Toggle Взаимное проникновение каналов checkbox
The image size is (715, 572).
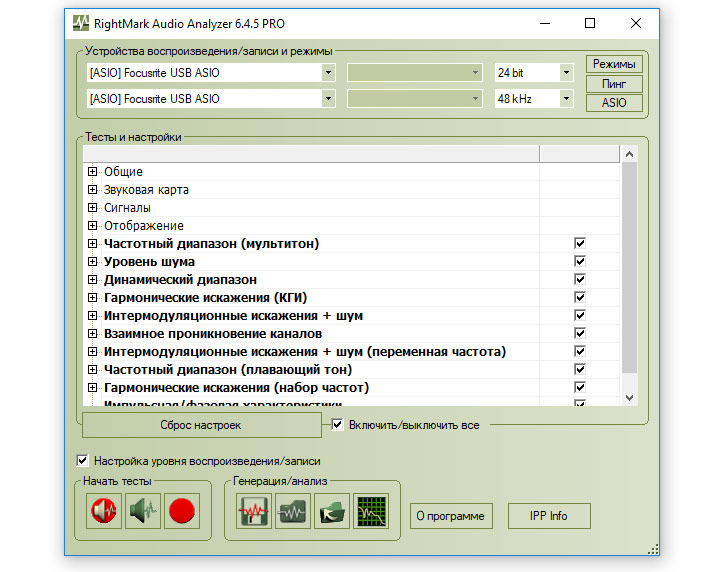580,333
